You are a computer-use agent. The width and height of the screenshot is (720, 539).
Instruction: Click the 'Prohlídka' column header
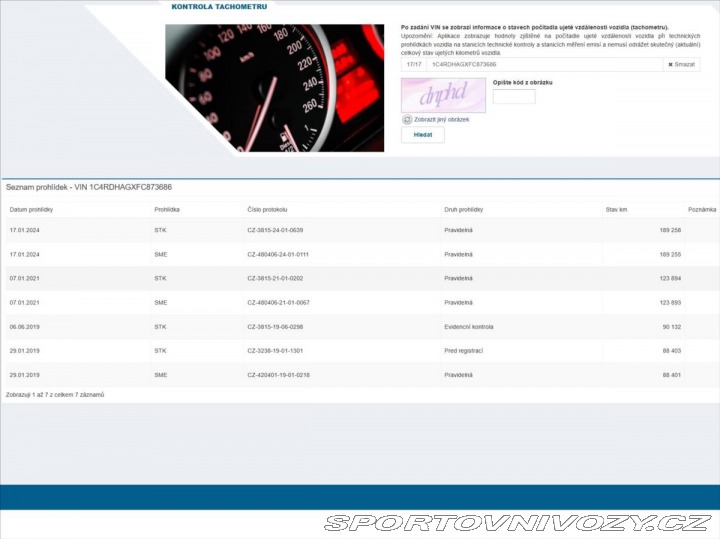coord(167,210)
